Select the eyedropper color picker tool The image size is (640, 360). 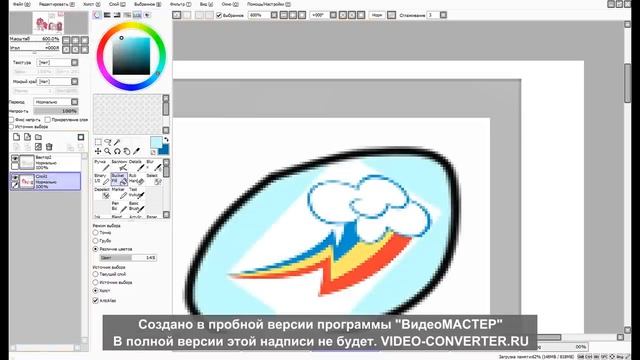[x=136, y=151]
